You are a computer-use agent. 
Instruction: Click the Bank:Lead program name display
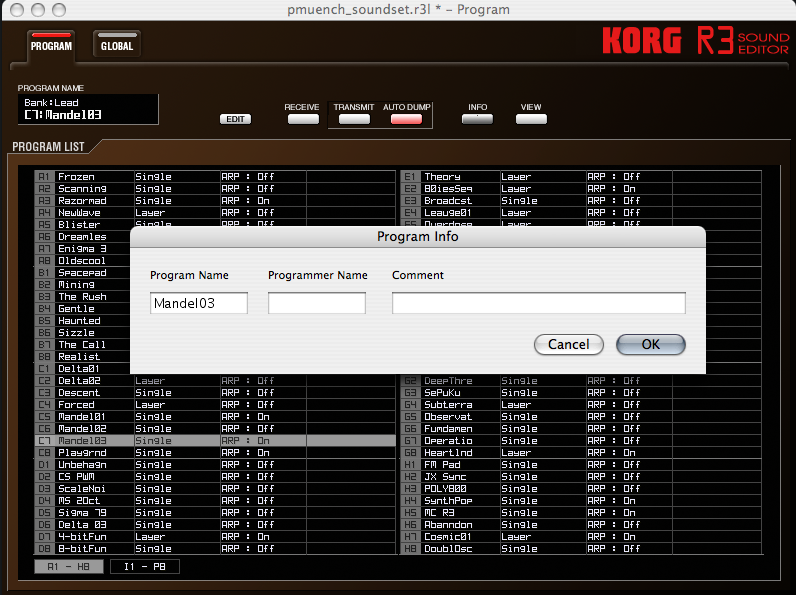88,109
